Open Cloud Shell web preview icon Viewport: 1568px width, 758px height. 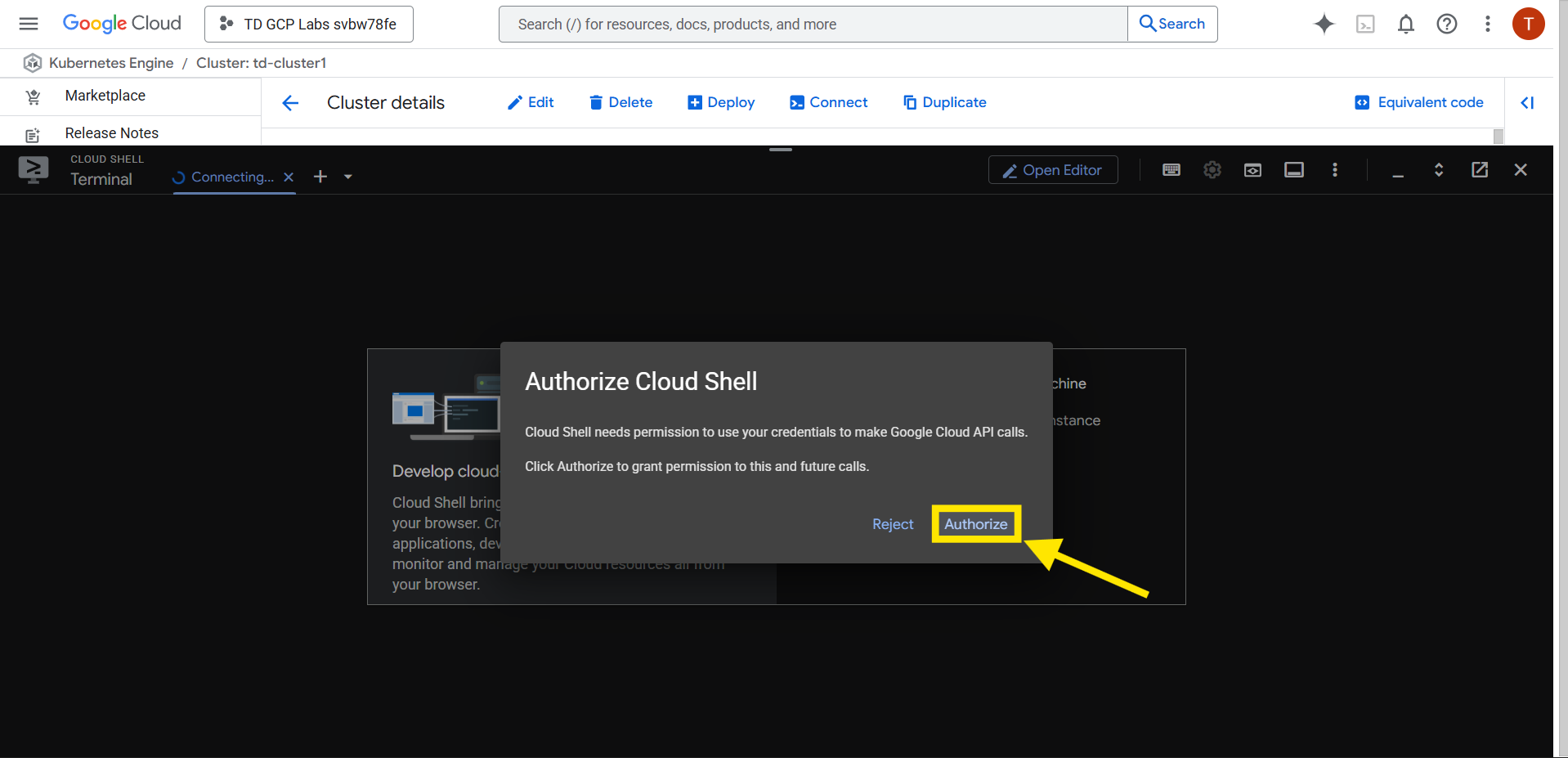coord(1252,170)
